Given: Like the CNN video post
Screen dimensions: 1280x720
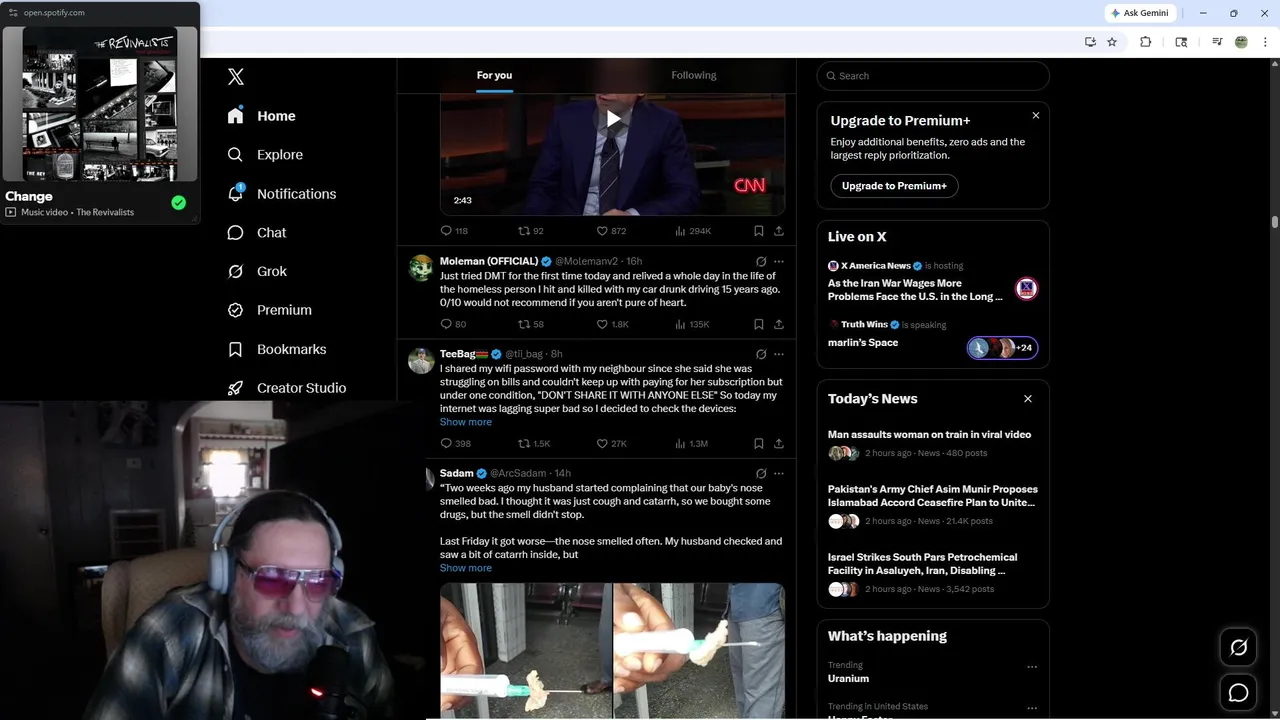Looking at the screenshot, I should point(611,231).
